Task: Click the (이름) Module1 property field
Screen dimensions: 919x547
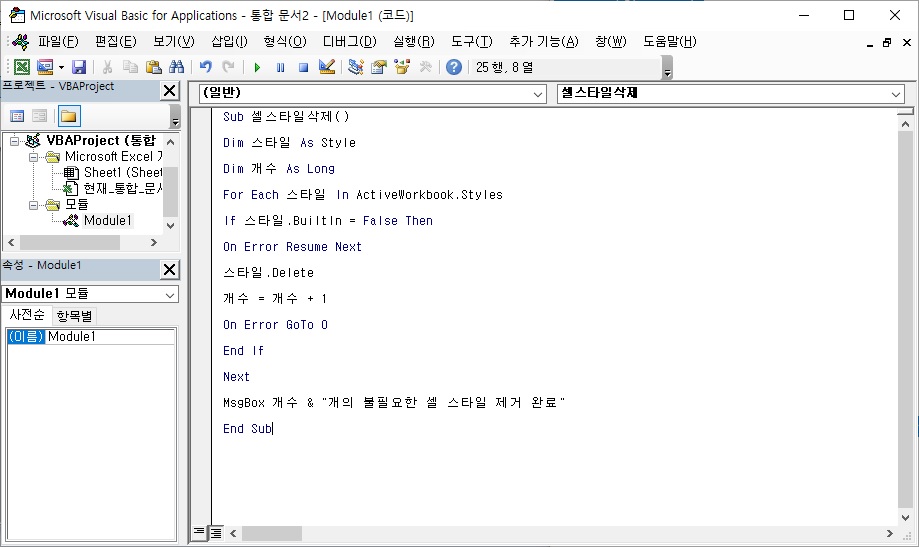Action: (91, 337)
